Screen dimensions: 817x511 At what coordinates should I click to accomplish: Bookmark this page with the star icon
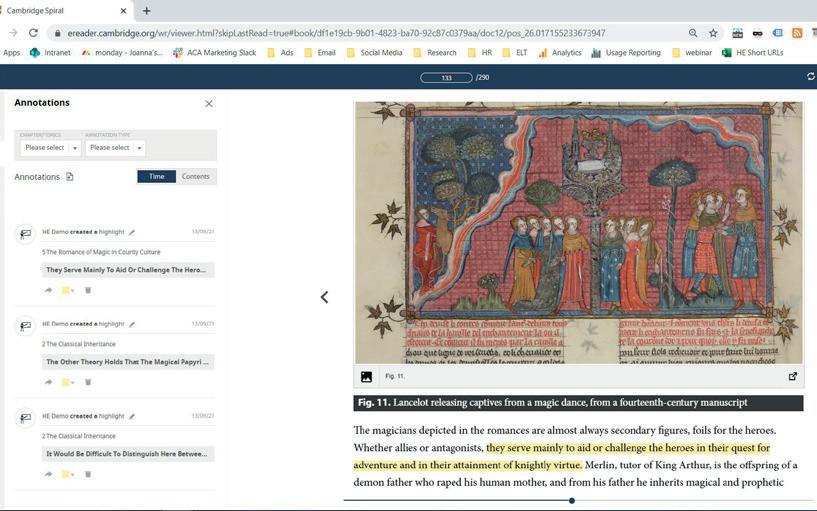tap(713, 33)
